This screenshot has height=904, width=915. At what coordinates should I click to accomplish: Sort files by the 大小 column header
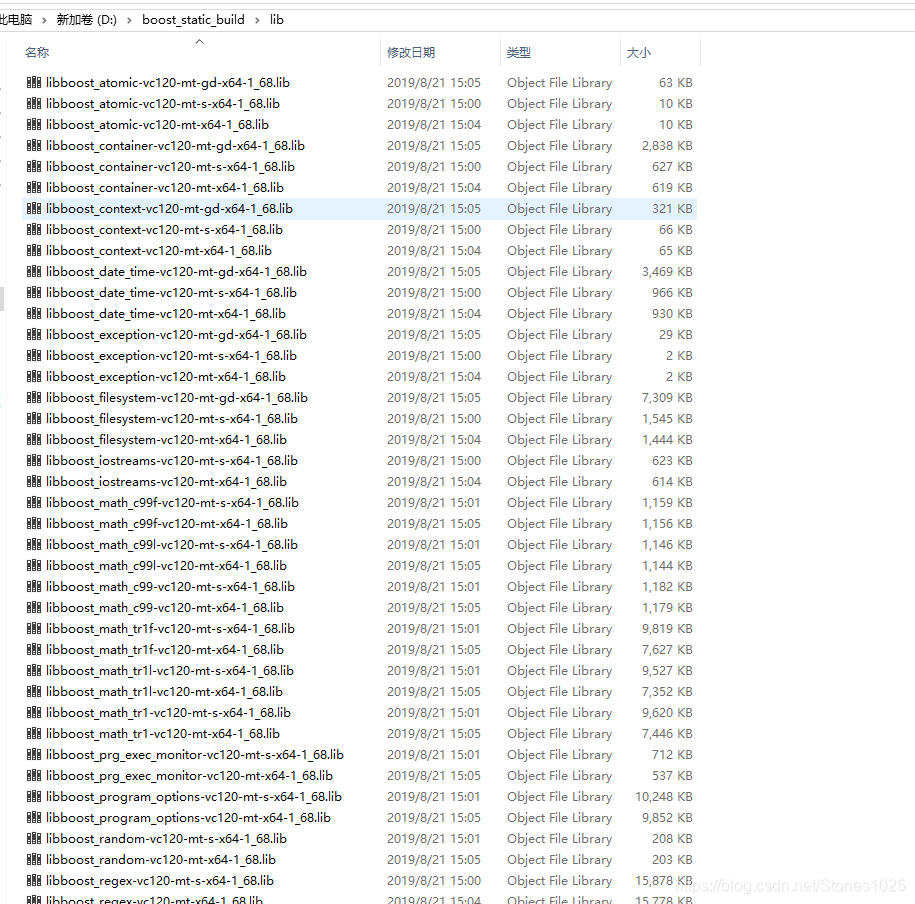coord(638,53)
